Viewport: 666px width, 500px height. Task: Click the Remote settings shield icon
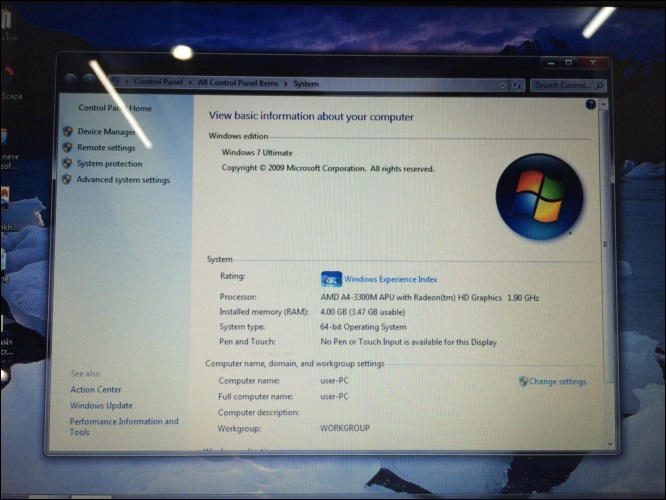pos(67,147)
